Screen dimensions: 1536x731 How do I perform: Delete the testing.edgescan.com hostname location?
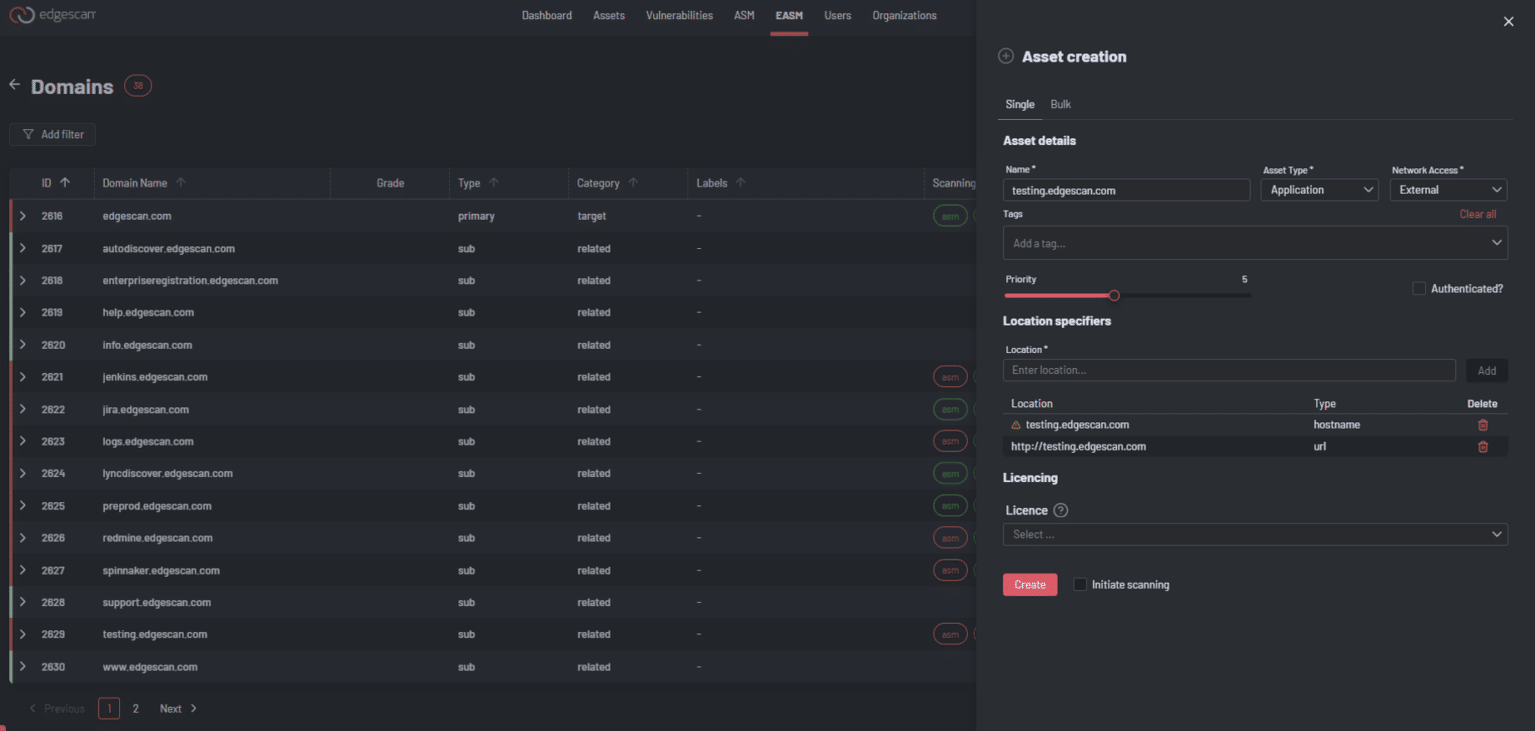coord(1482,425)
